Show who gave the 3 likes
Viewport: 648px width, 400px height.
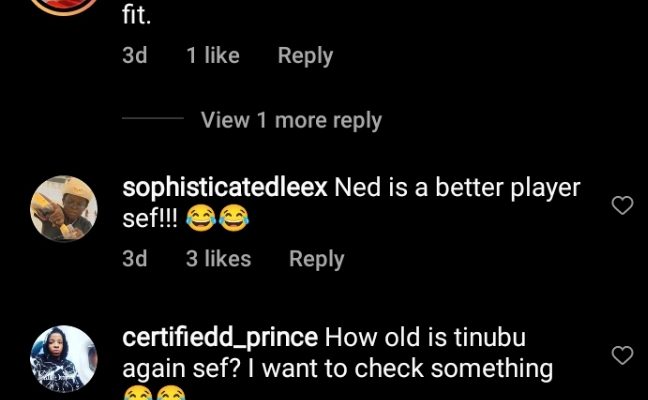point(218,259)
